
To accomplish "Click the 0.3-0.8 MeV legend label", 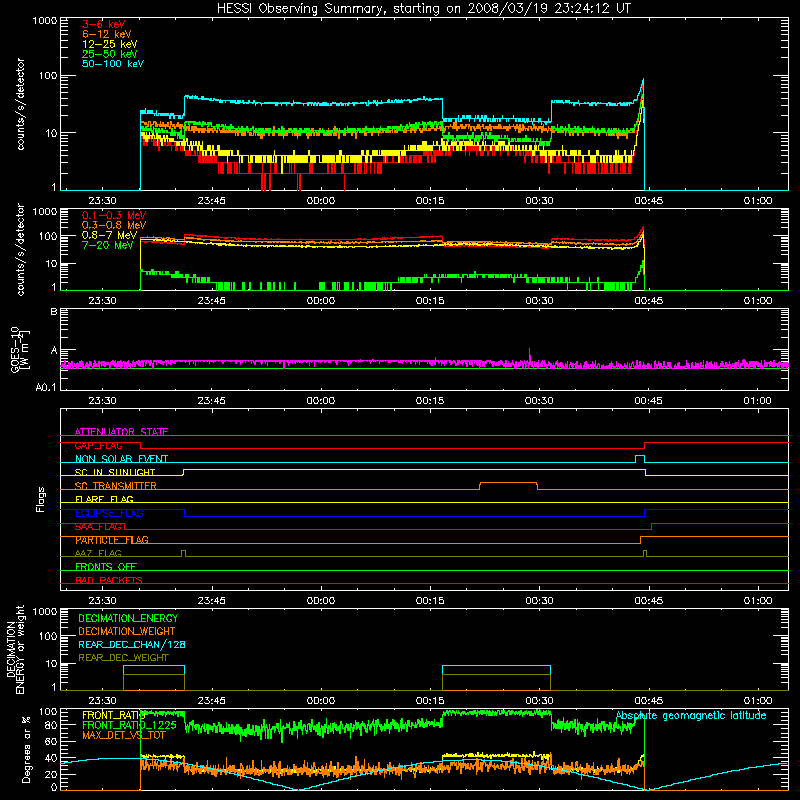I will click(x=114, y=226).
